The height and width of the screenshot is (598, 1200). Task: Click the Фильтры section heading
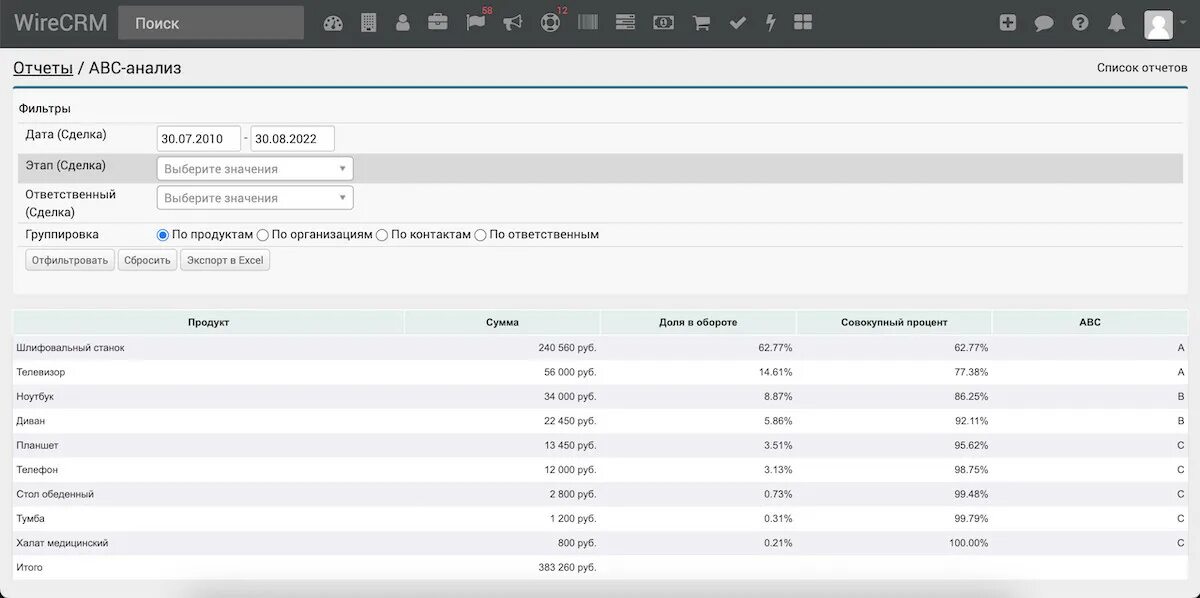[x=45, y=108]
